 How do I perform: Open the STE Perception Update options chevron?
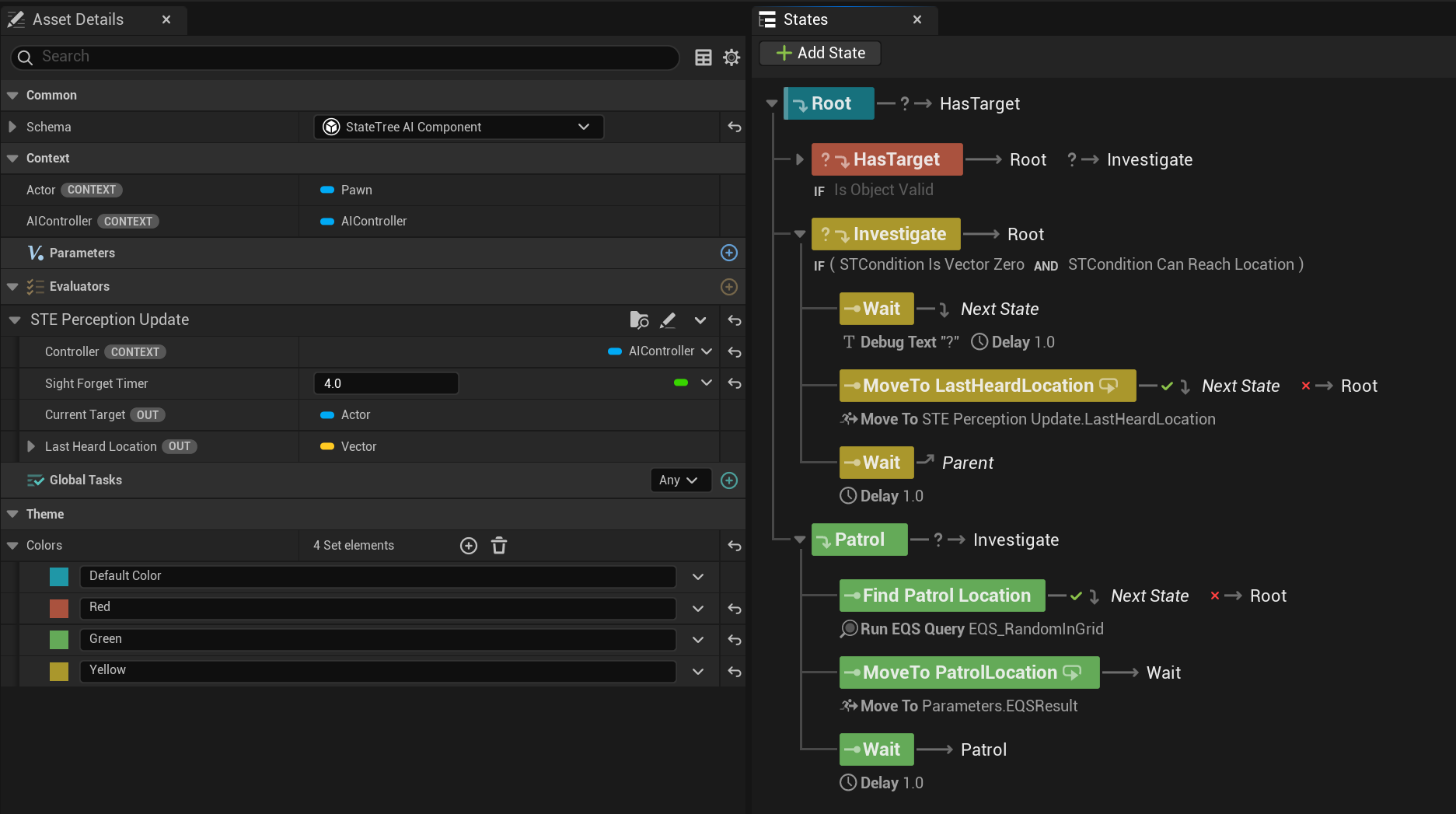coord(700,320)
